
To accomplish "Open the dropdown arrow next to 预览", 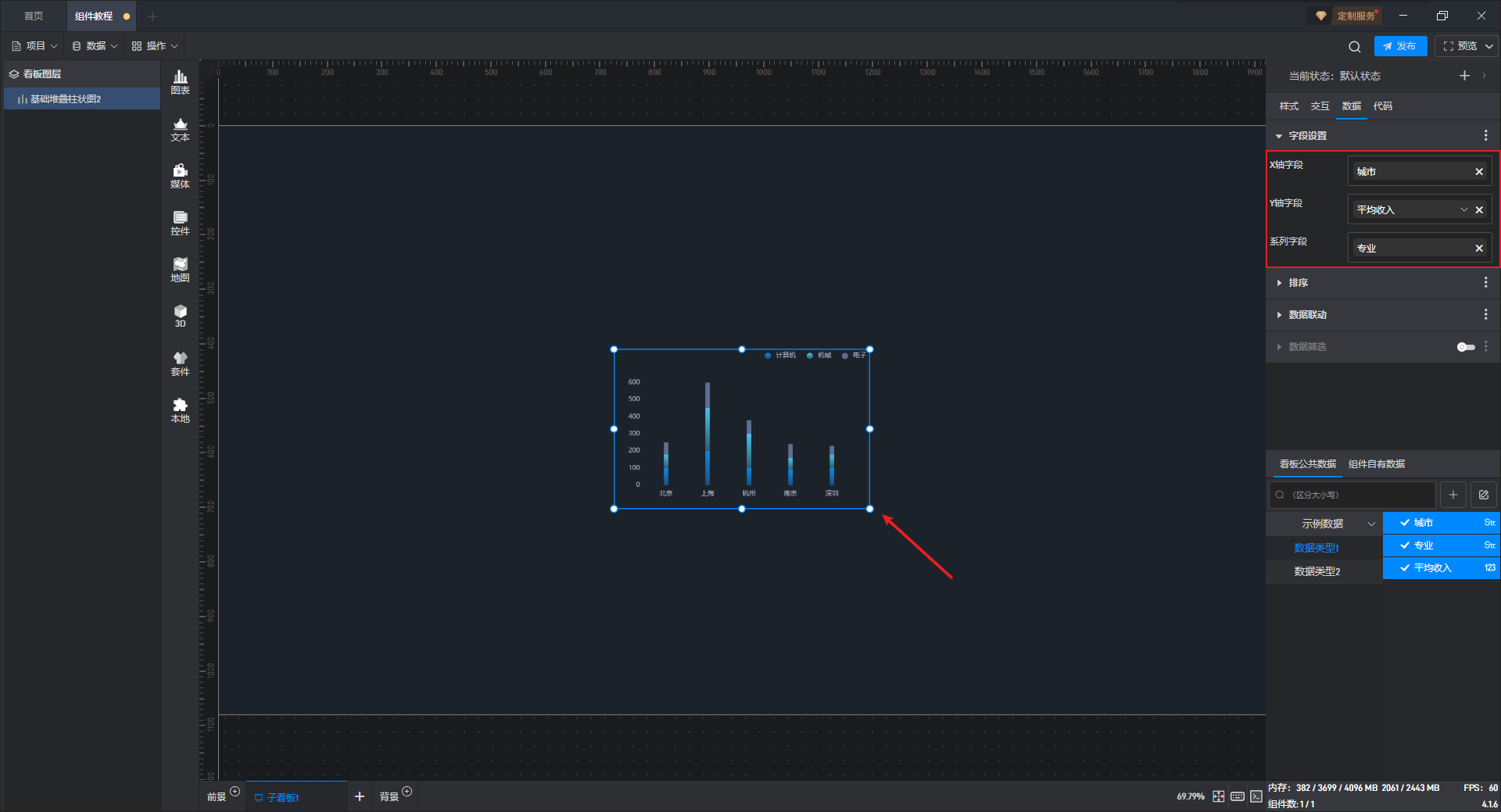I will [1489, 46].
